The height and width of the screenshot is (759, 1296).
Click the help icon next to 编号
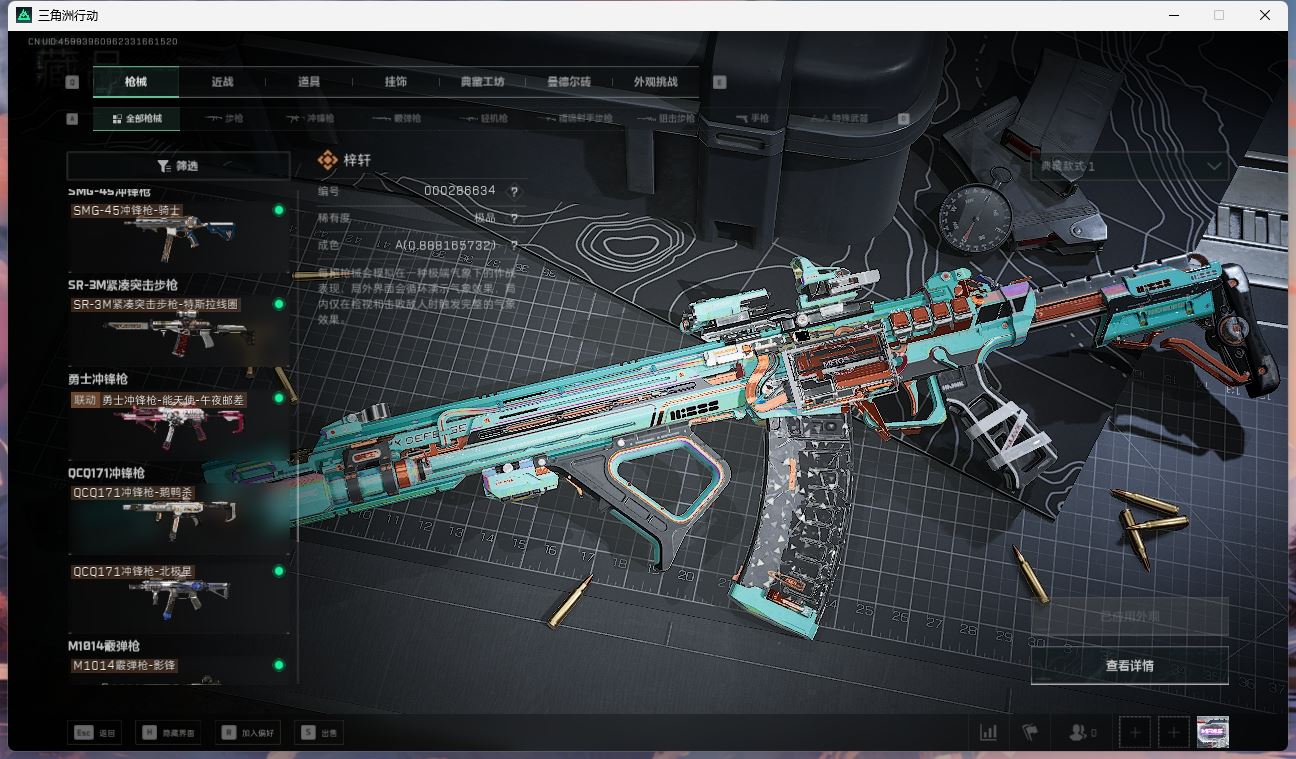(x=515, y=191)
